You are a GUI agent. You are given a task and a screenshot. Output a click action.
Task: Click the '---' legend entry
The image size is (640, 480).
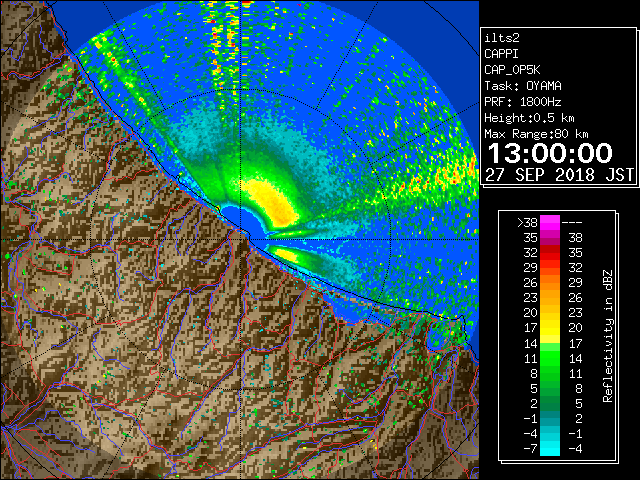(x=572, y=223)
